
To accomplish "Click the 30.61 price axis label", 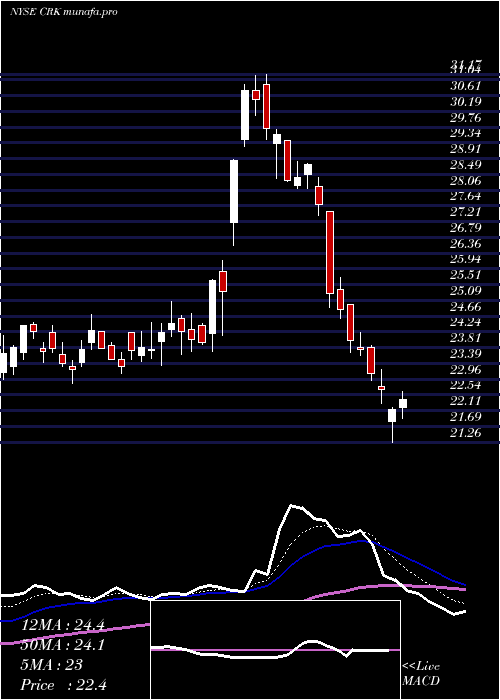I will pyautogui.click(x=466, y=86).
